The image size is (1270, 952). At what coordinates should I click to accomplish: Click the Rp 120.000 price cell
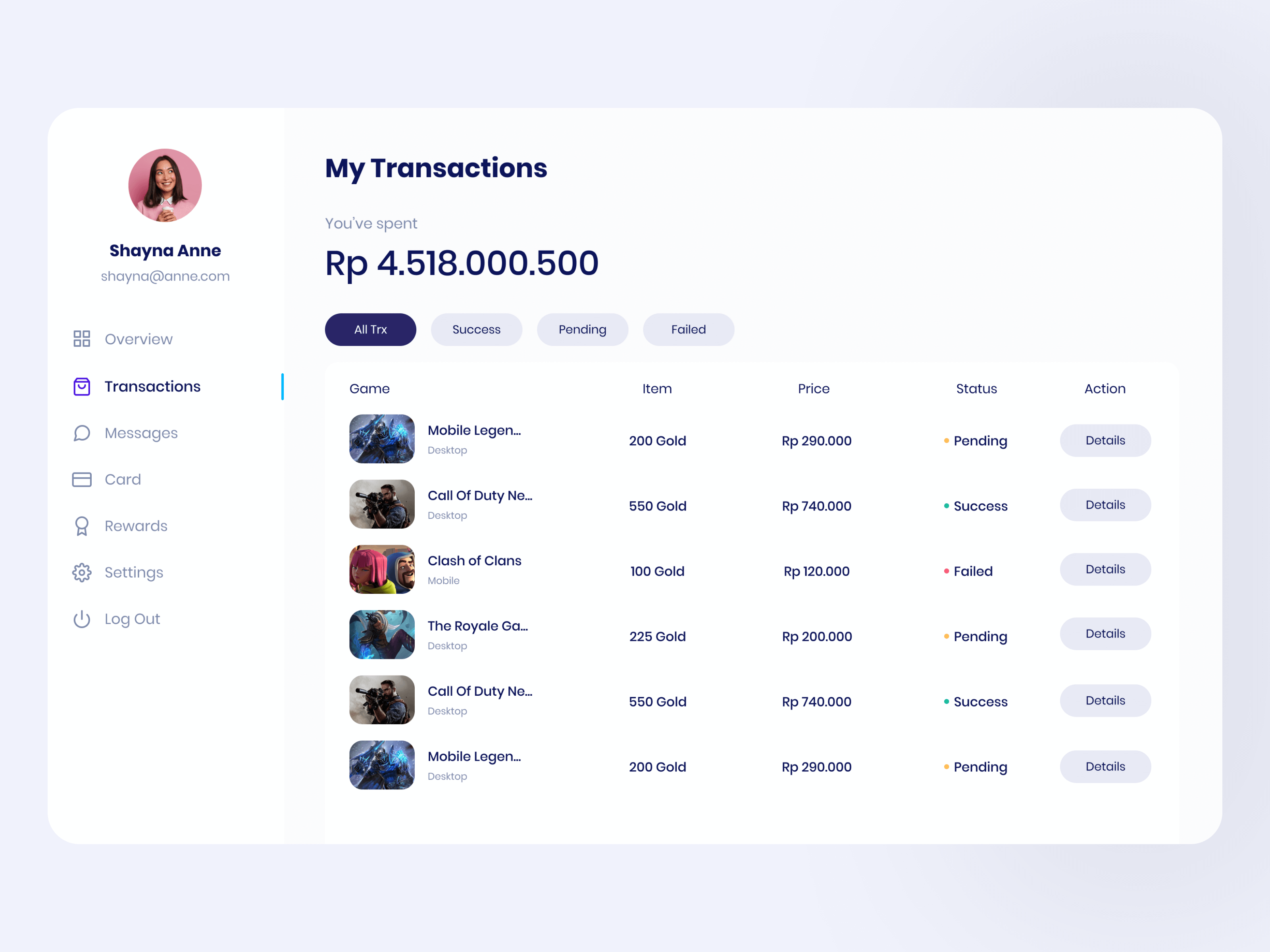pyautogui.click(x=816, y=572)
